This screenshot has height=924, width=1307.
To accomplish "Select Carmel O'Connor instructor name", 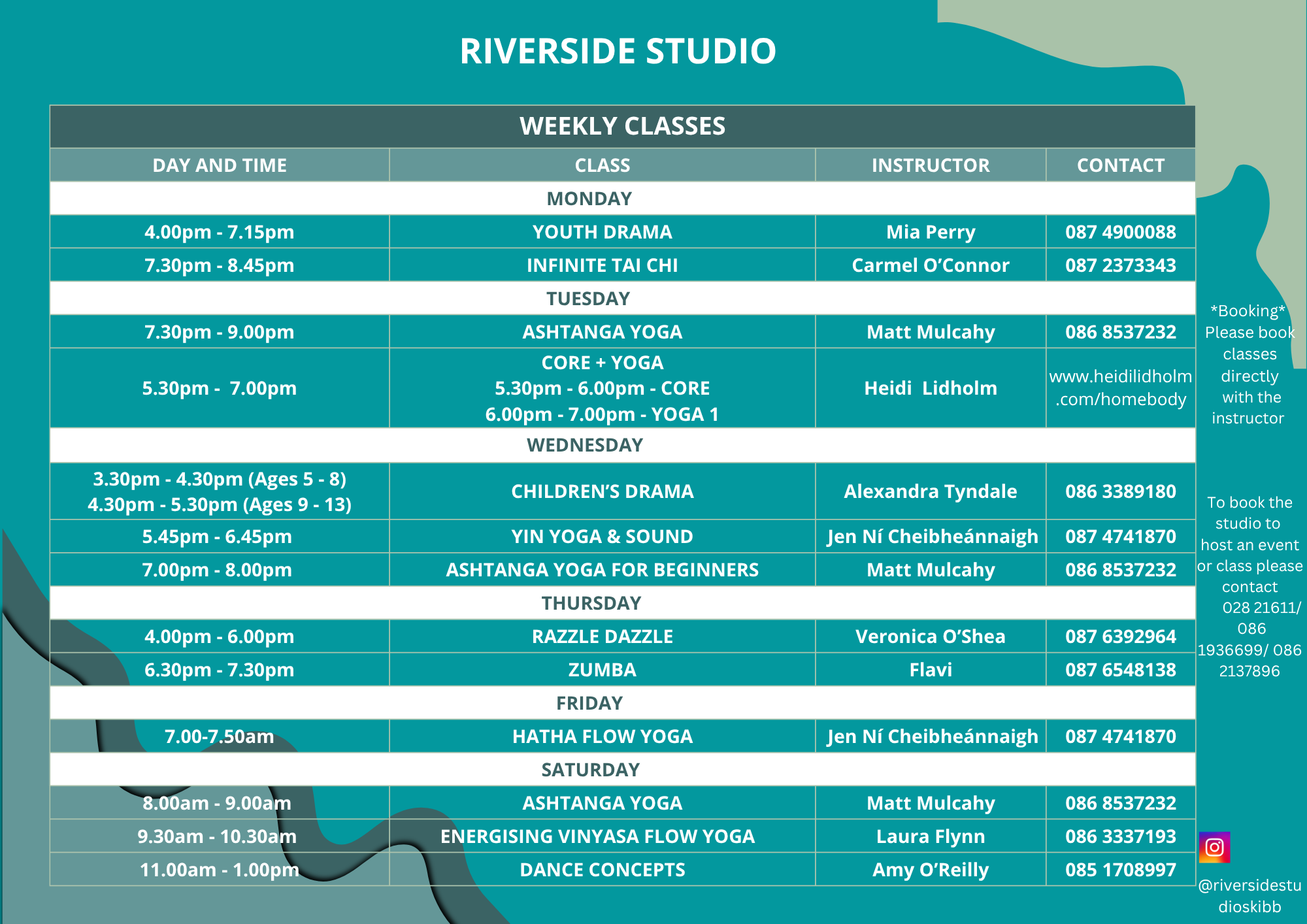I will pyautogui.click(x=930, y=265).
